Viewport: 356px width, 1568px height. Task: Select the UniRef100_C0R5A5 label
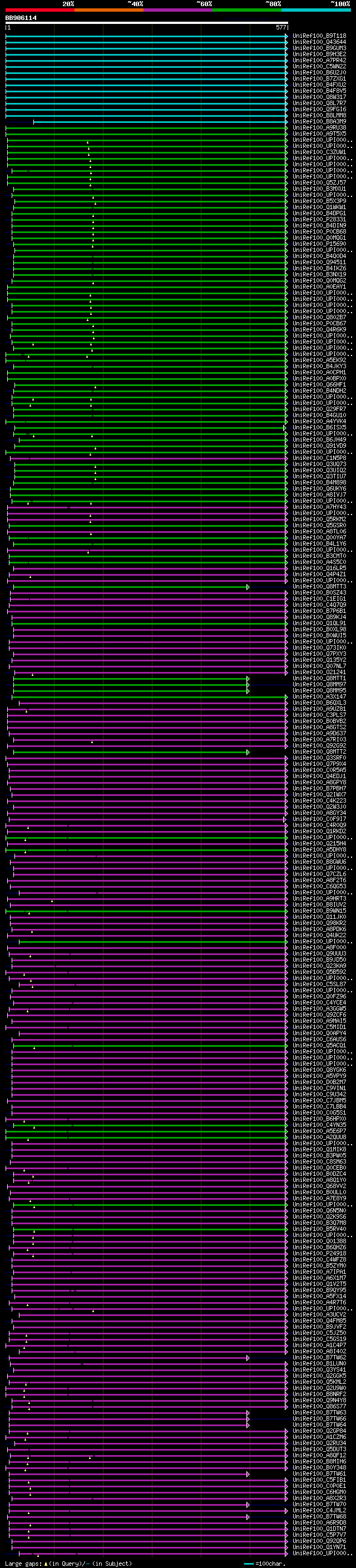pyautogui.click(x=319, y=770)
